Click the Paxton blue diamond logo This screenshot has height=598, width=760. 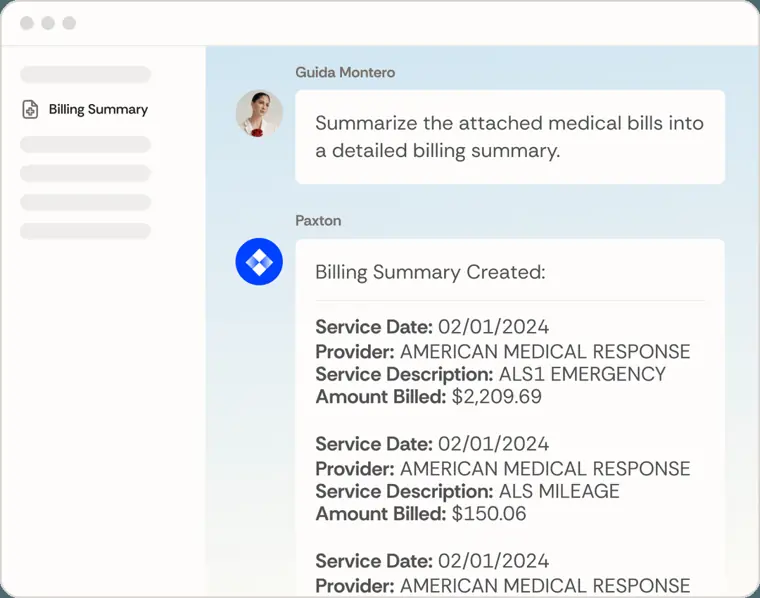coord(259,262)
